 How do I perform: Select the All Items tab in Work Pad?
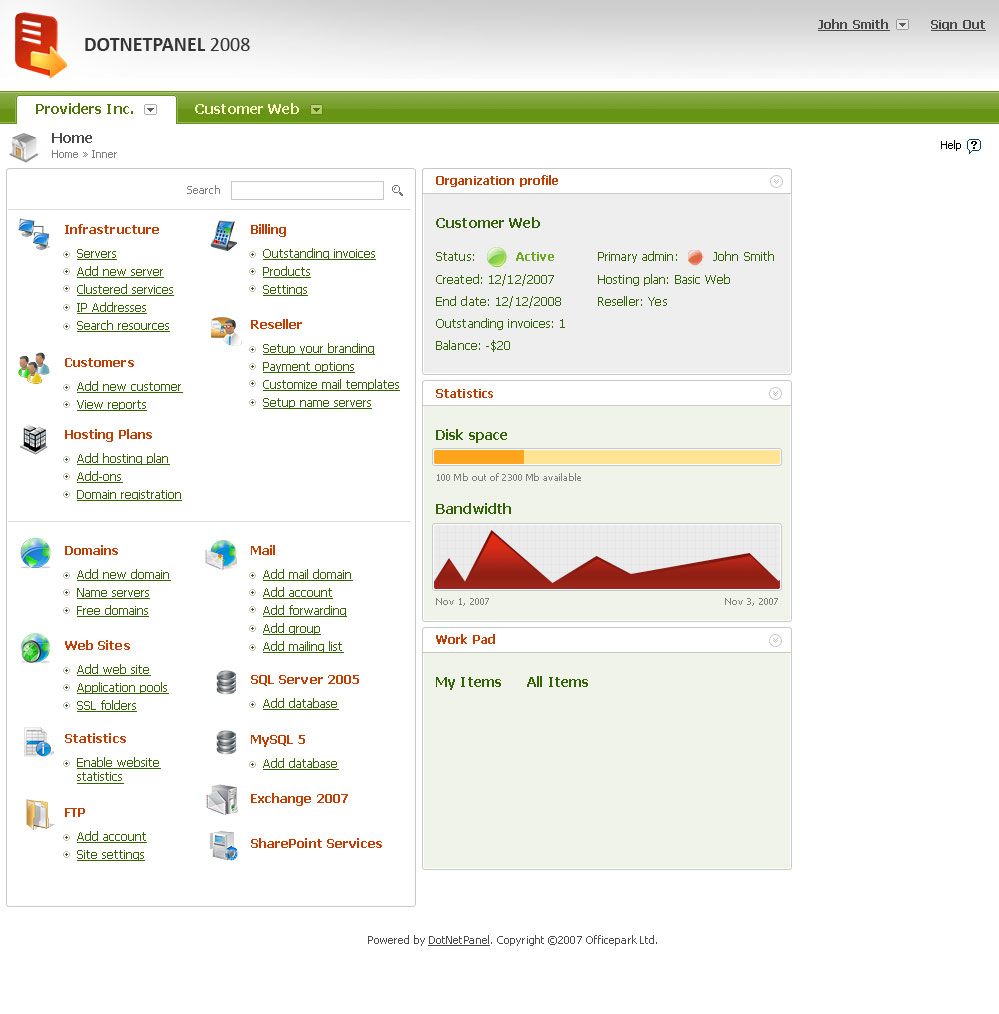tap(557, 682)
